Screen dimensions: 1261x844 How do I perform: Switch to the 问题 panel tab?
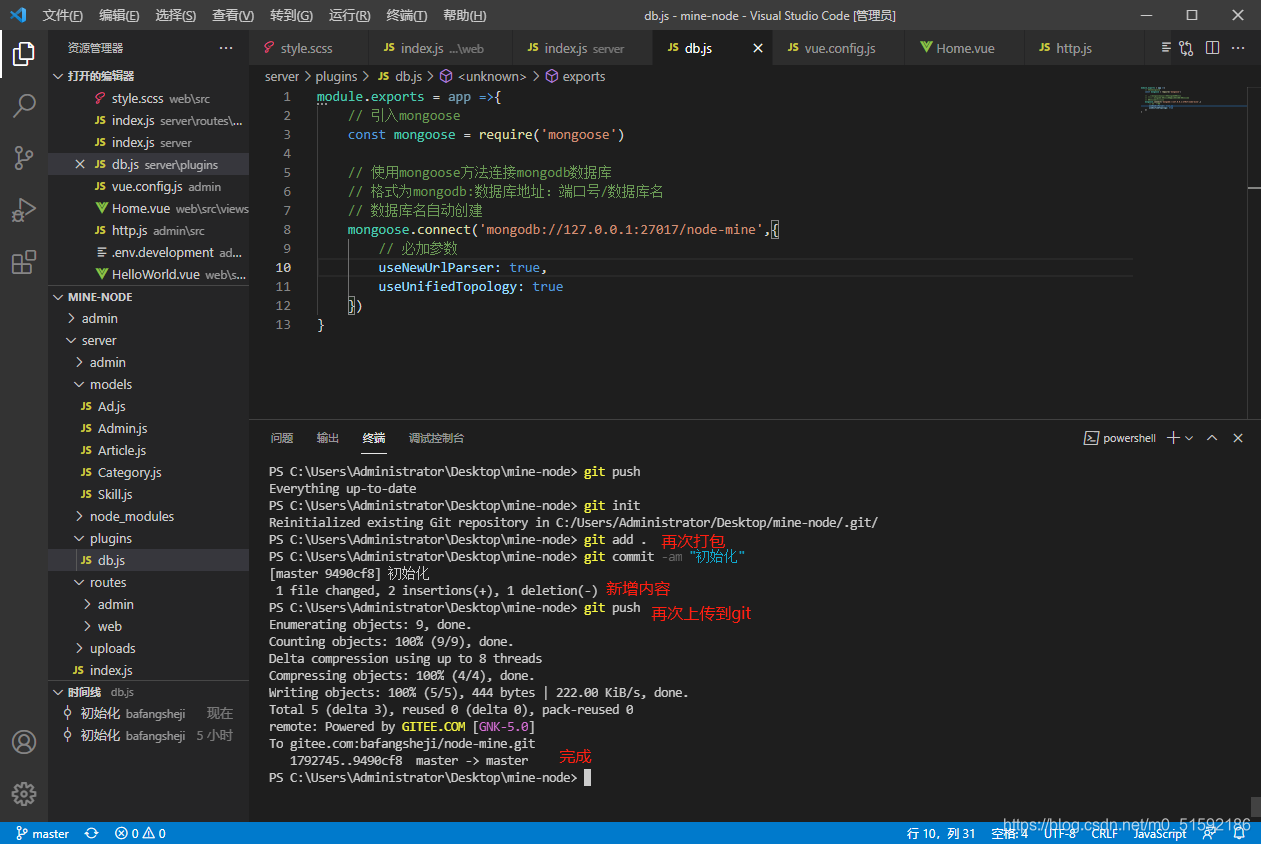click(x=282, y=438)
